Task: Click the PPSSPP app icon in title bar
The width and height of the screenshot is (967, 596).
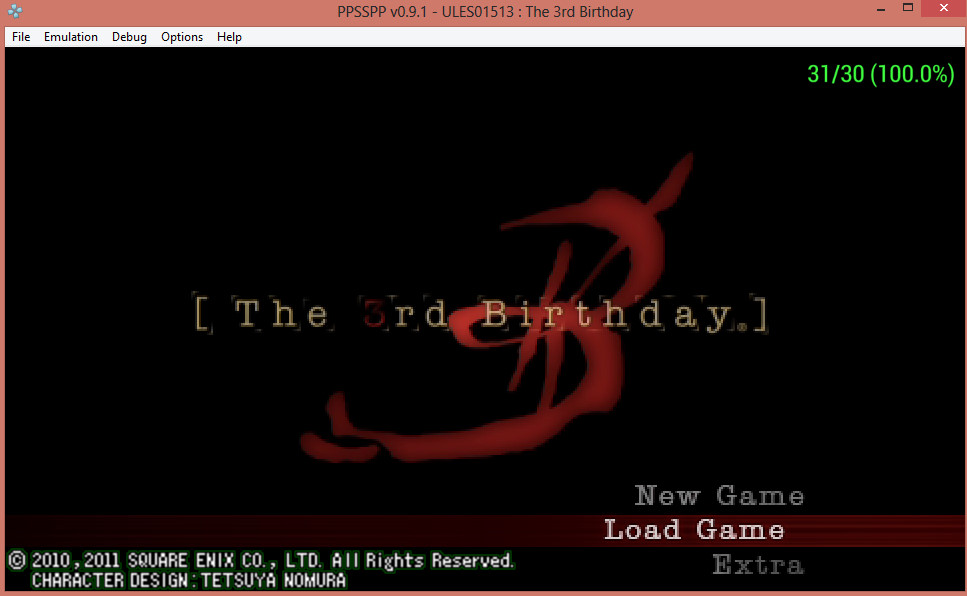Action: click(x=14, y=12)
